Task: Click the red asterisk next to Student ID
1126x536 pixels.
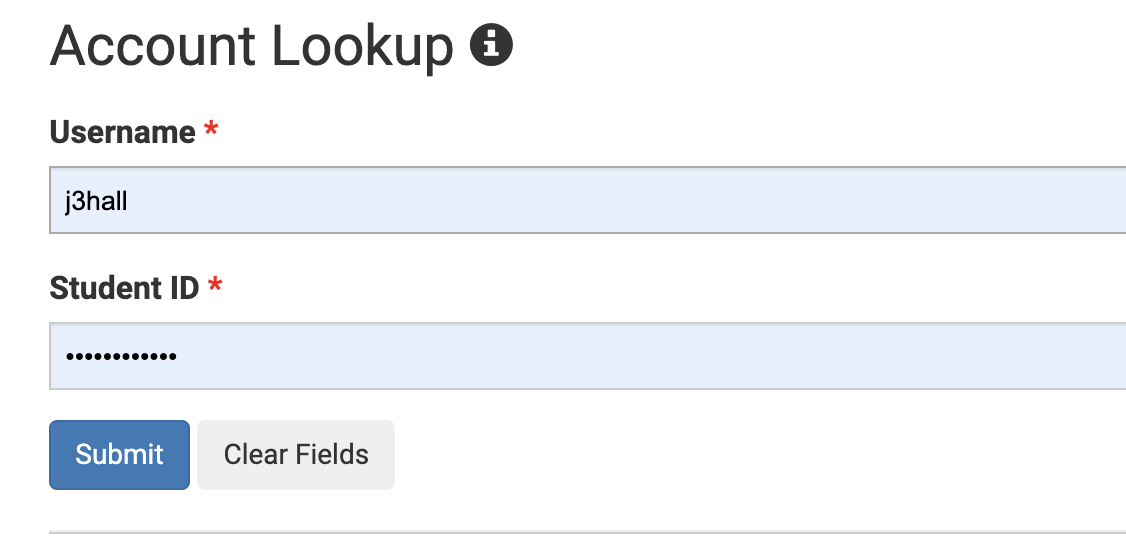Action: 215,285
